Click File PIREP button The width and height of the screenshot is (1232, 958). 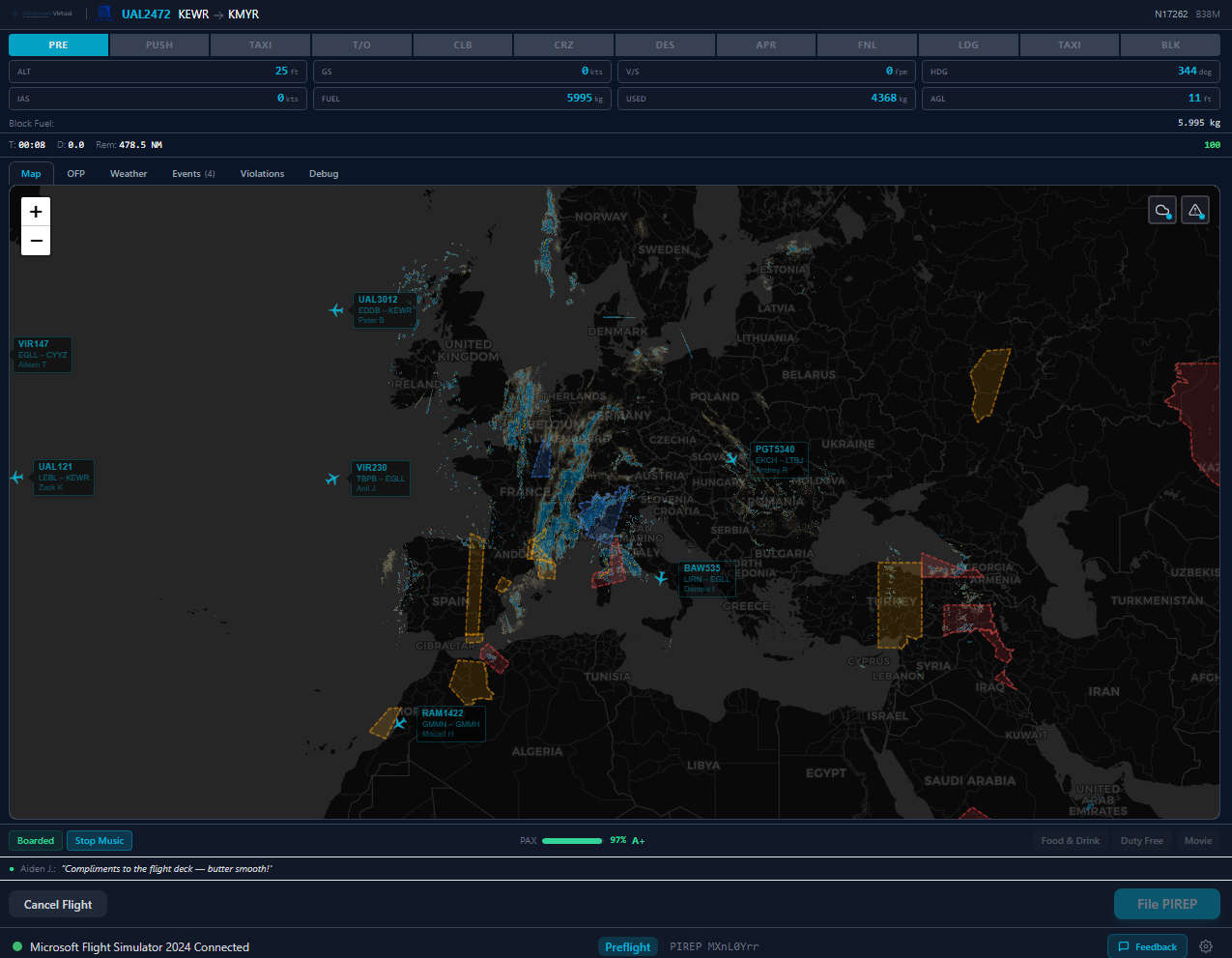pos(1167,904)
